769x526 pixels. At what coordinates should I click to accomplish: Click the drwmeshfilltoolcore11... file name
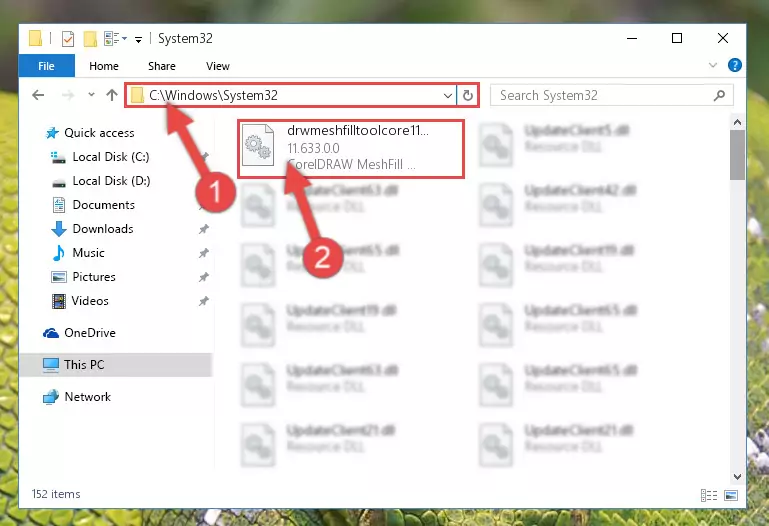(x=358, y=130)
